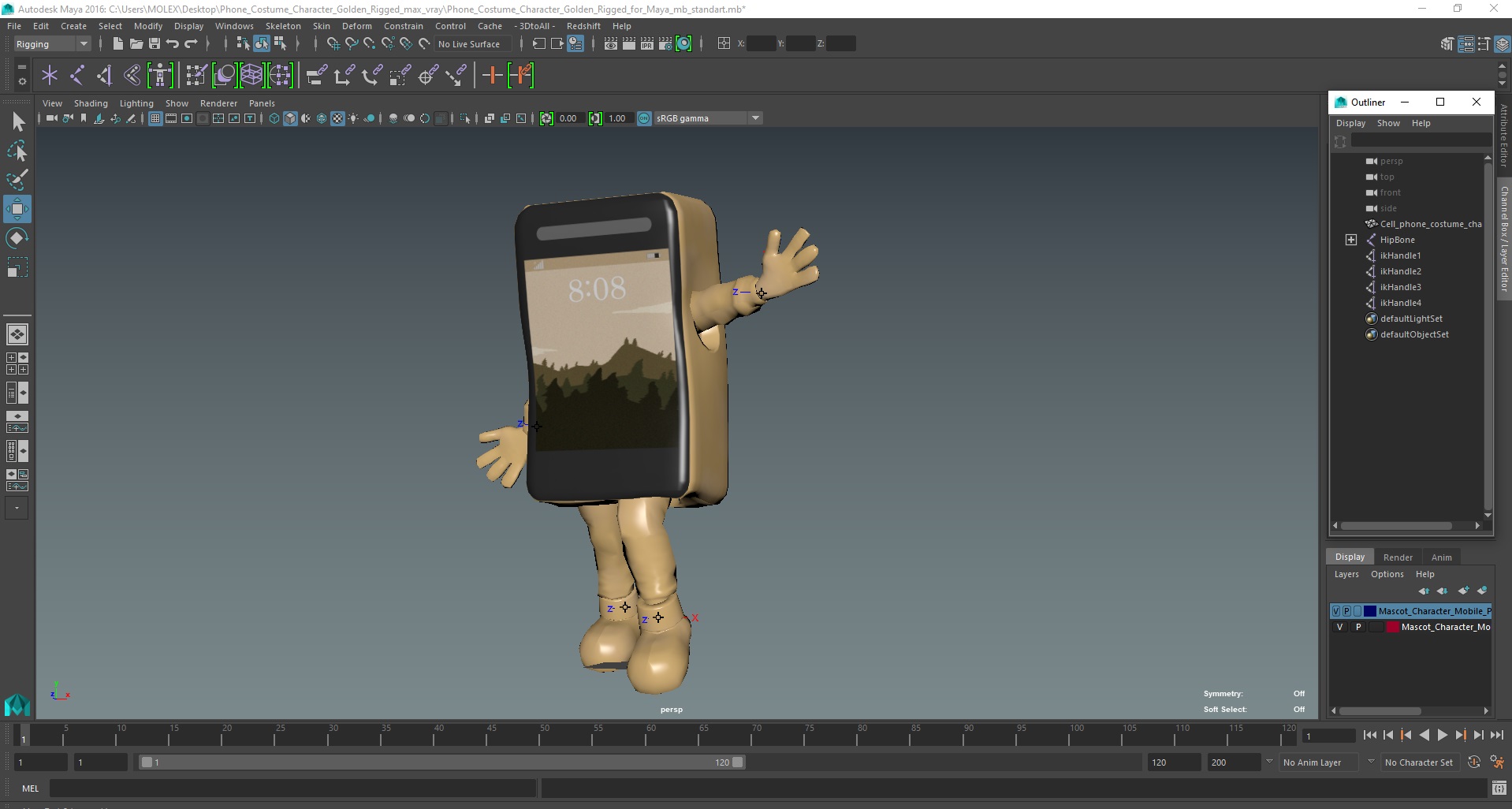Open Outliner Show menu

[1388, 123]
